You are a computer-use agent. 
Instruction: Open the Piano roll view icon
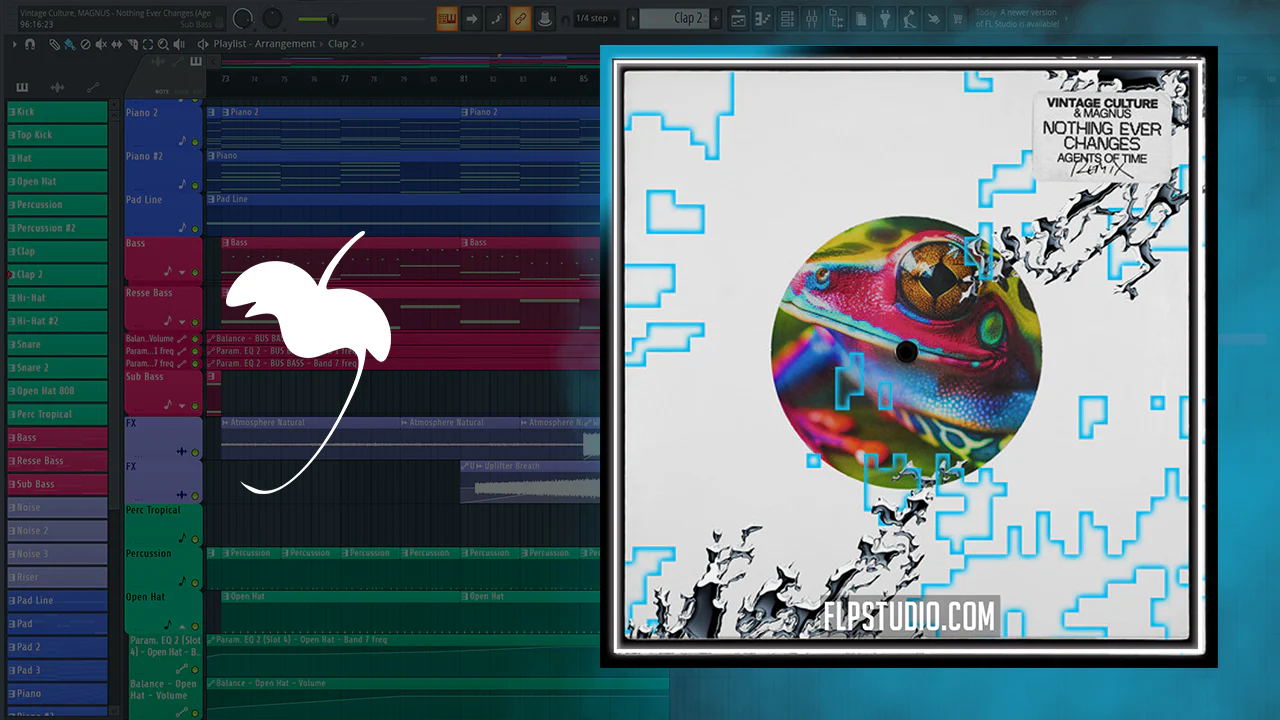(763, 18)
